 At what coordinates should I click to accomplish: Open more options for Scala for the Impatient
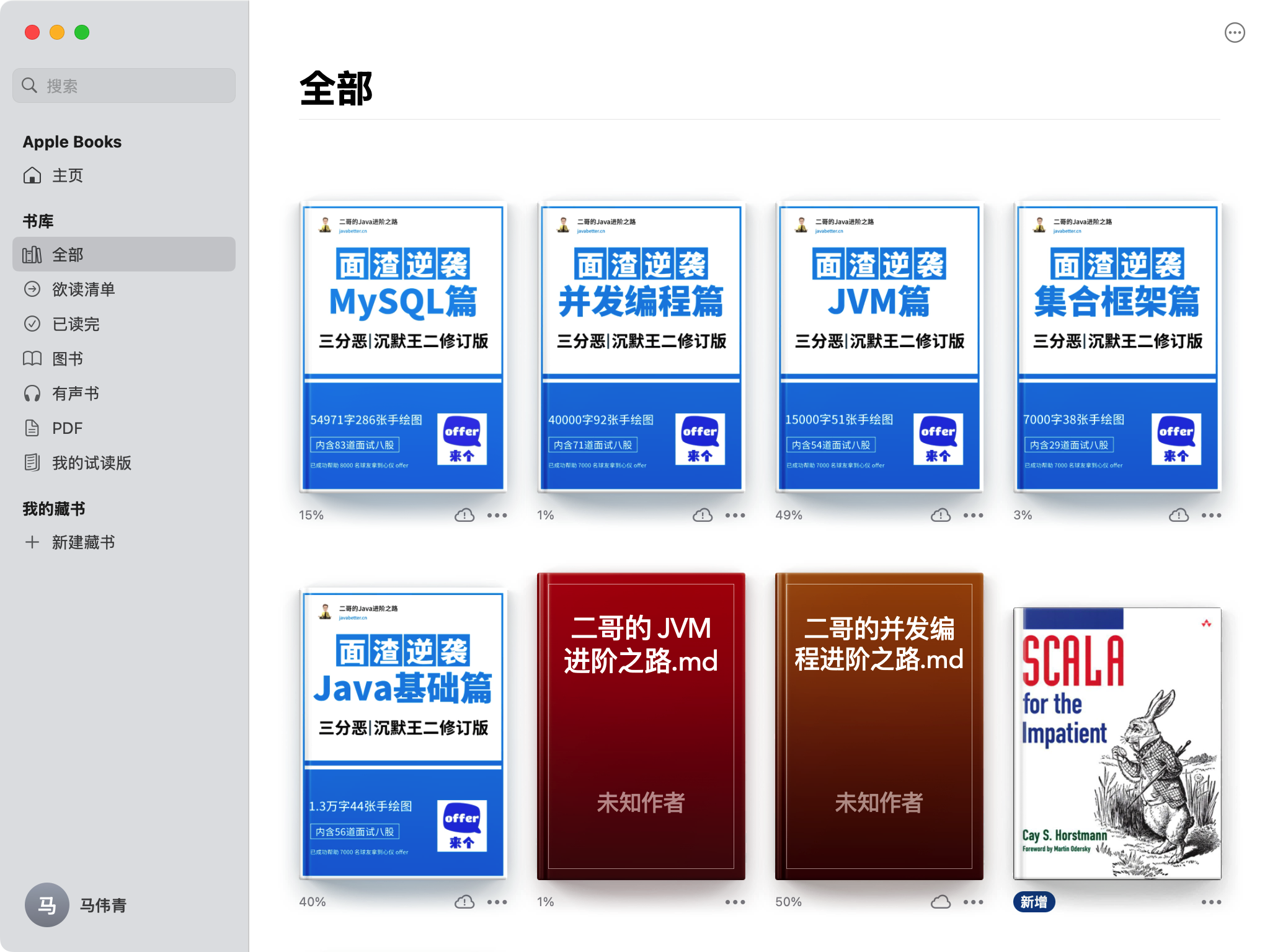(x=1210, y=902)
